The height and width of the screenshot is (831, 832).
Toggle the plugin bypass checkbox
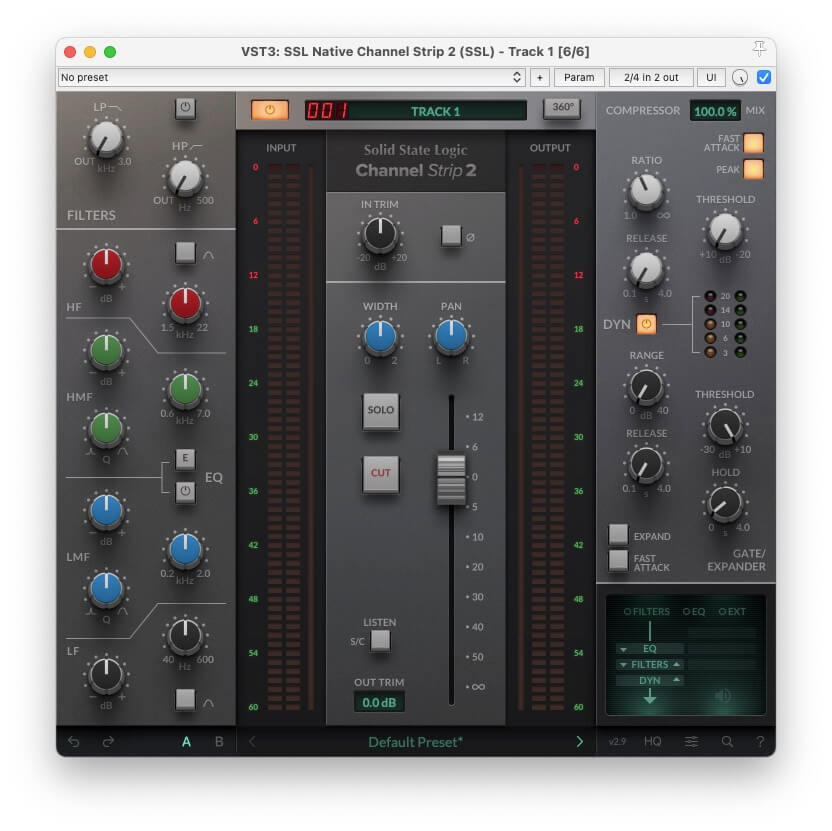click(x=764, y=77)
